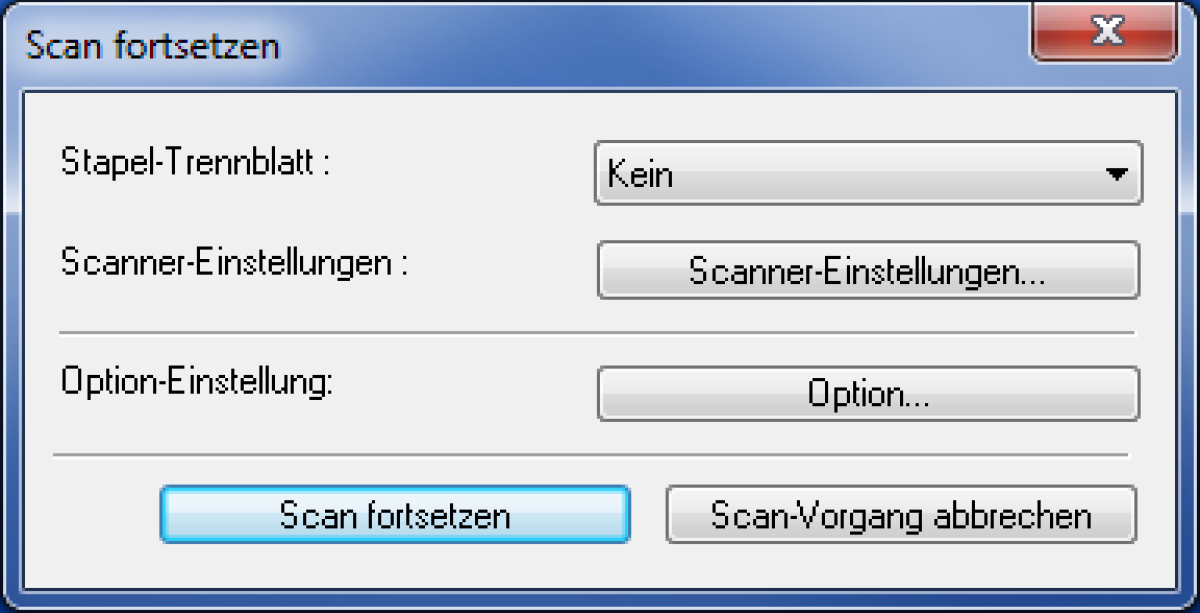Viewport: 1200px width, 613px height.
Task: Click the separator line above Option-Einstellung
Action: tap(597, 332)
